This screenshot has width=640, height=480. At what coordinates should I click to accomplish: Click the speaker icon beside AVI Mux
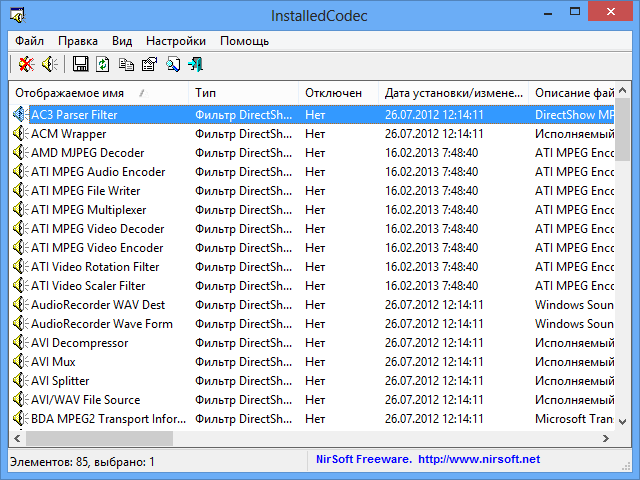click(21, 362)
